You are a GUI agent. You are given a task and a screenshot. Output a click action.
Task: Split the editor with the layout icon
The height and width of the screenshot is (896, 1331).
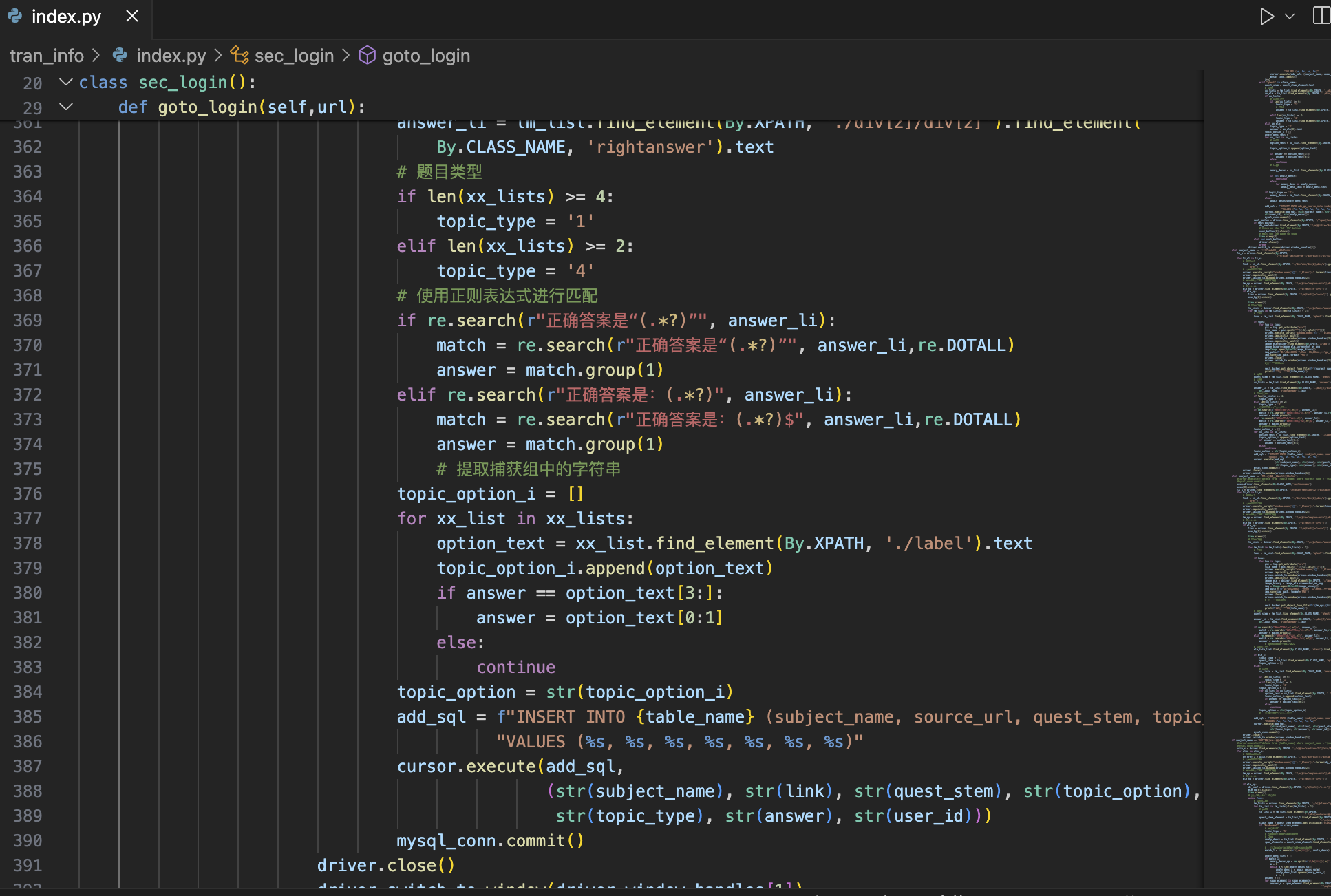click(x=1321, y=16)
